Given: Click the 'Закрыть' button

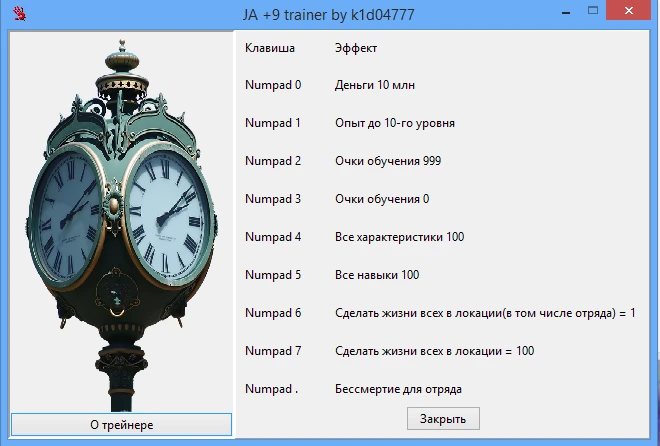Looking at the screenshot, I should (443, 419).
